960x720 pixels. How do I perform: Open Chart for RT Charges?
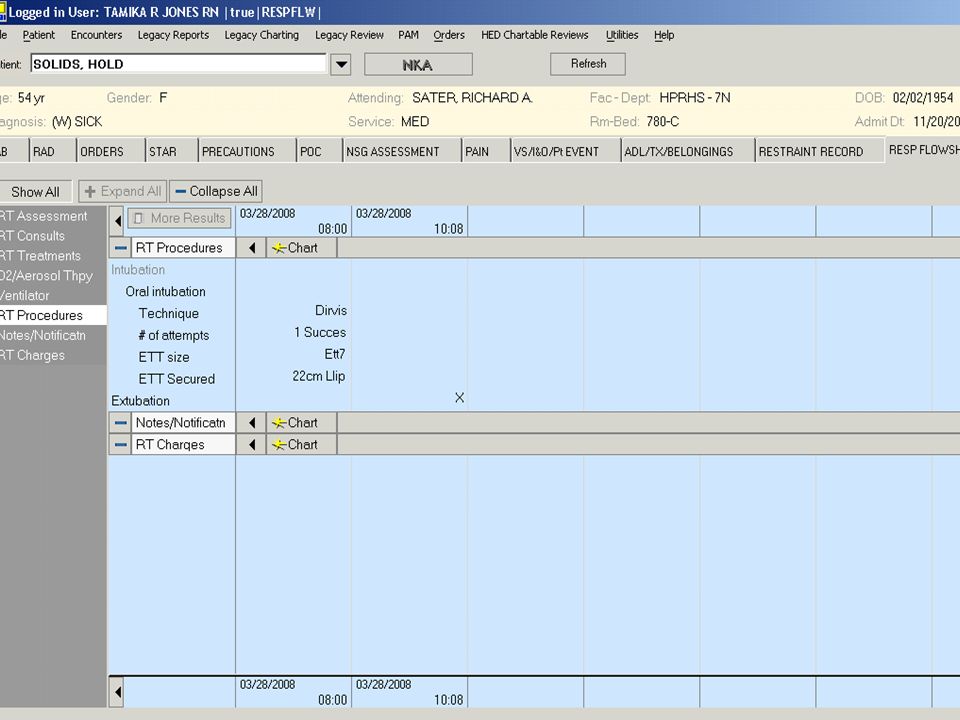coord(302,445)
